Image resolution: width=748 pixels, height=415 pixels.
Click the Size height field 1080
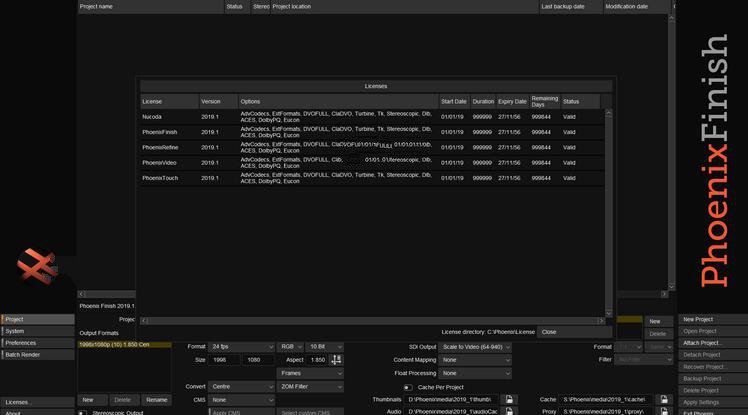pyautogui.click(x=259, y=360)
